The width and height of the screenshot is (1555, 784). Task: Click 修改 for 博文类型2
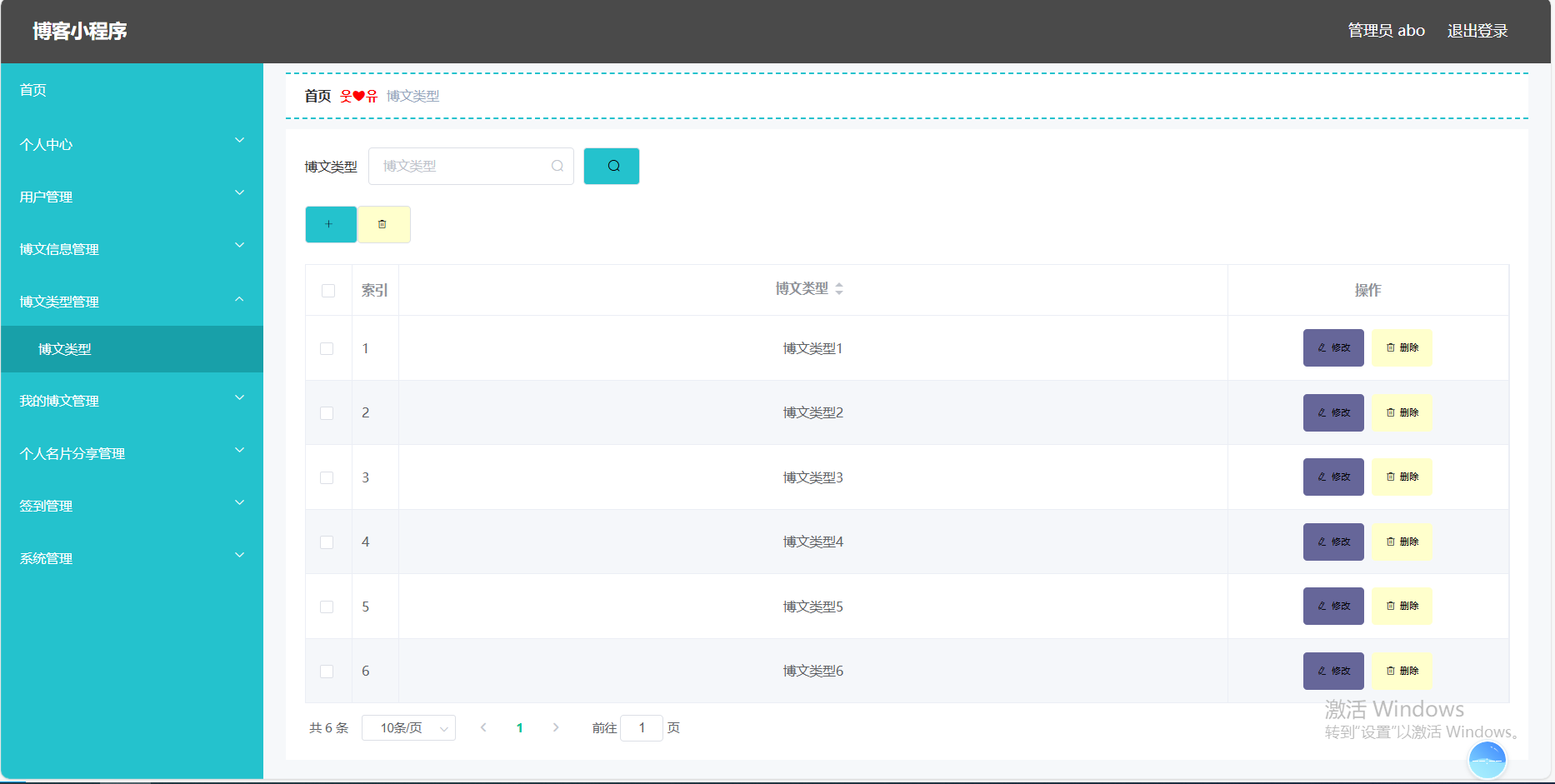pyautogui.click(x=1333, y=412)
